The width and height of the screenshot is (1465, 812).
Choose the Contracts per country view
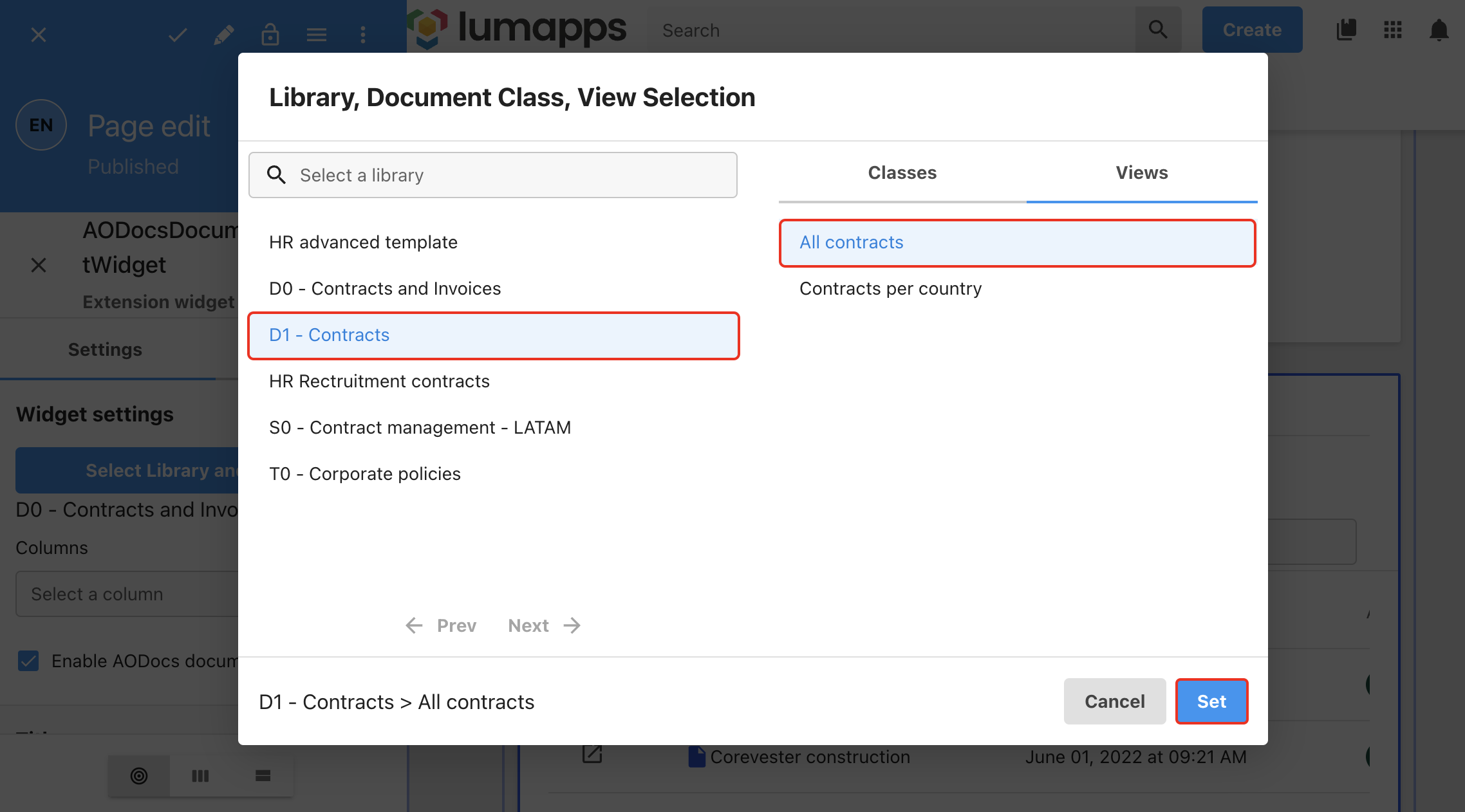point(1017,288)
